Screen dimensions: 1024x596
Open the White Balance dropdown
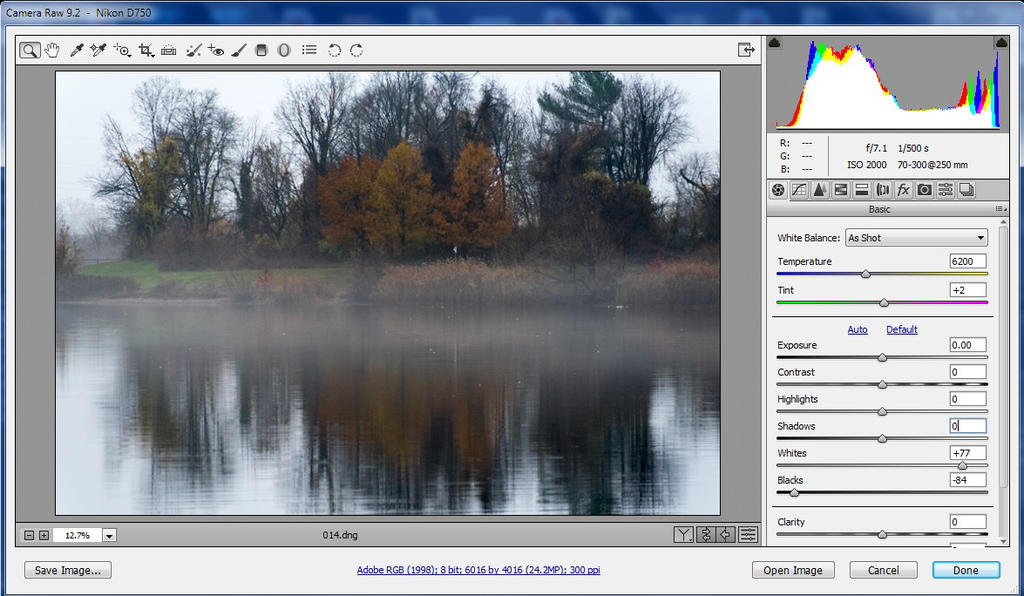coord(916,238)
